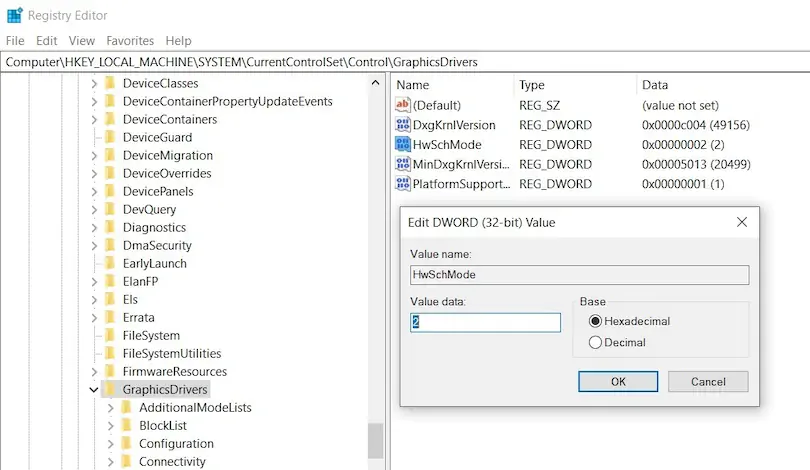Open the View menu
This screenshot has width=810, height=470.
click(82, 40)
